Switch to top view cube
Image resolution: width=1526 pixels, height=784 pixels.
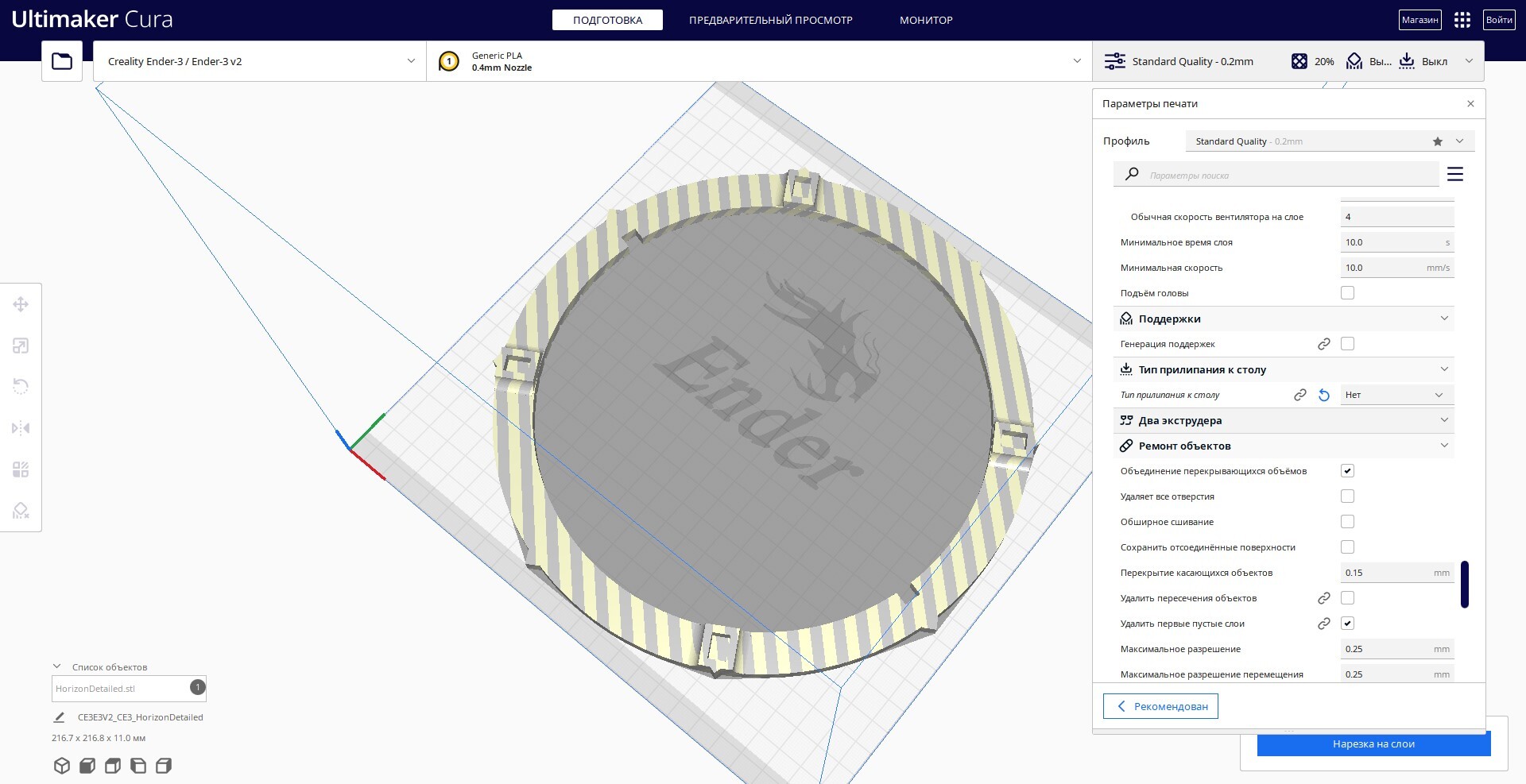[113, 766]
